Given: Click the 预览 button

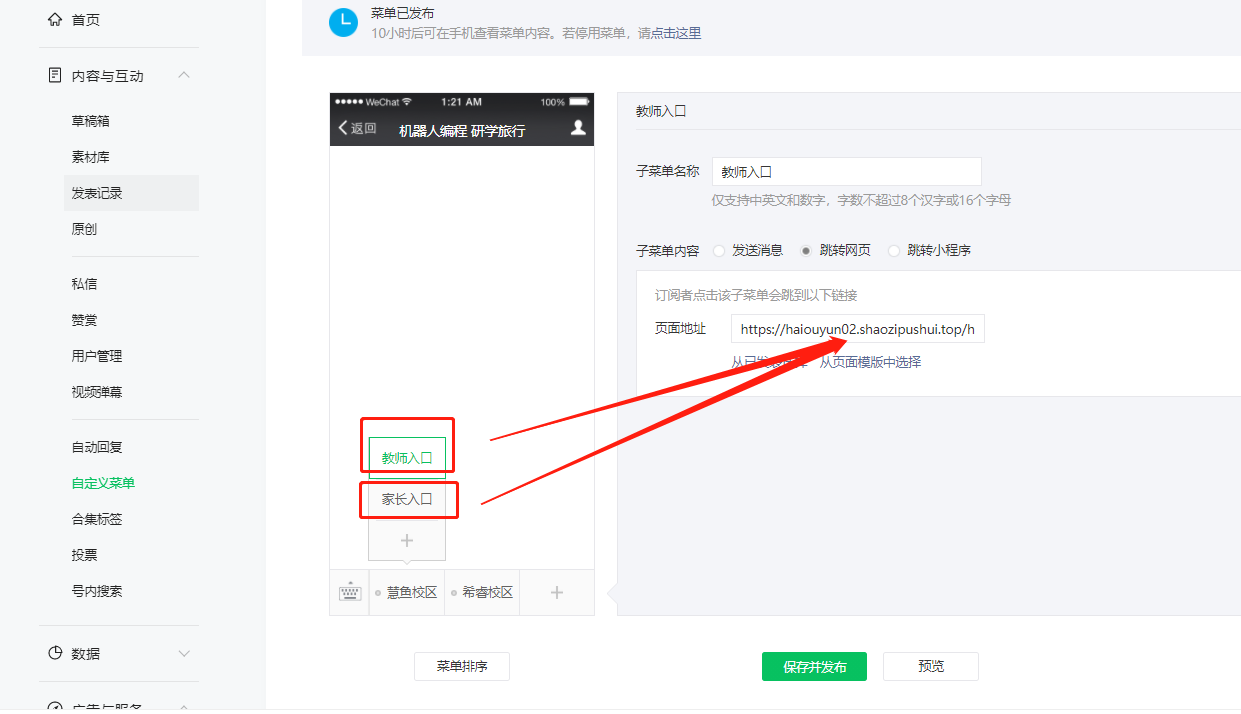Looking at the screenshot, I should pos(931,666).
